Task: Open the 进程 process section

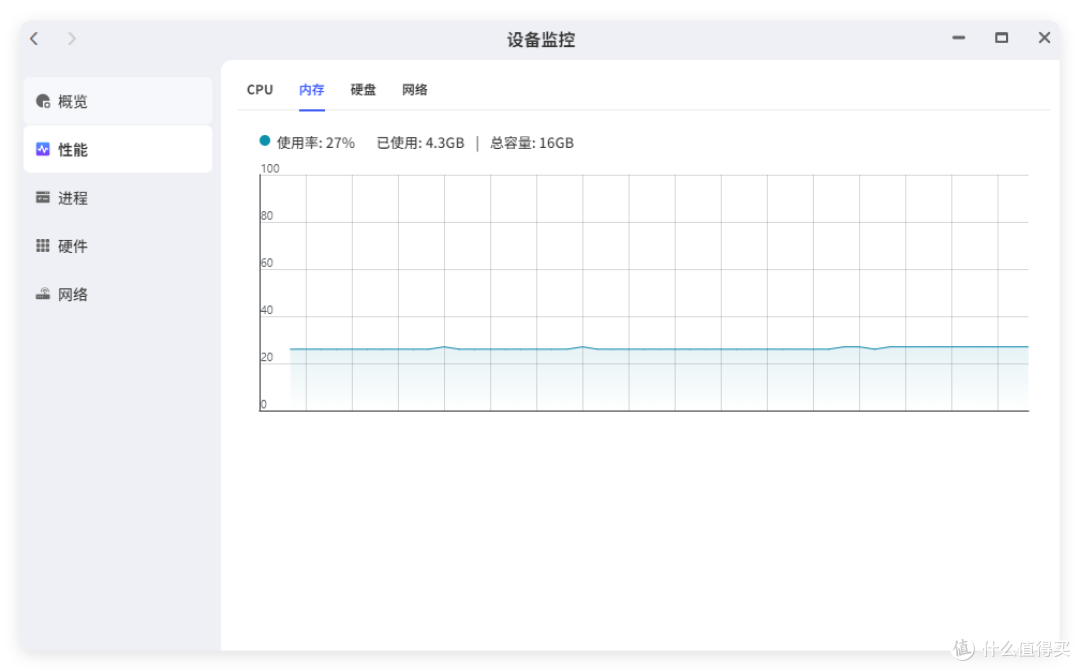Action: [118, 198]
